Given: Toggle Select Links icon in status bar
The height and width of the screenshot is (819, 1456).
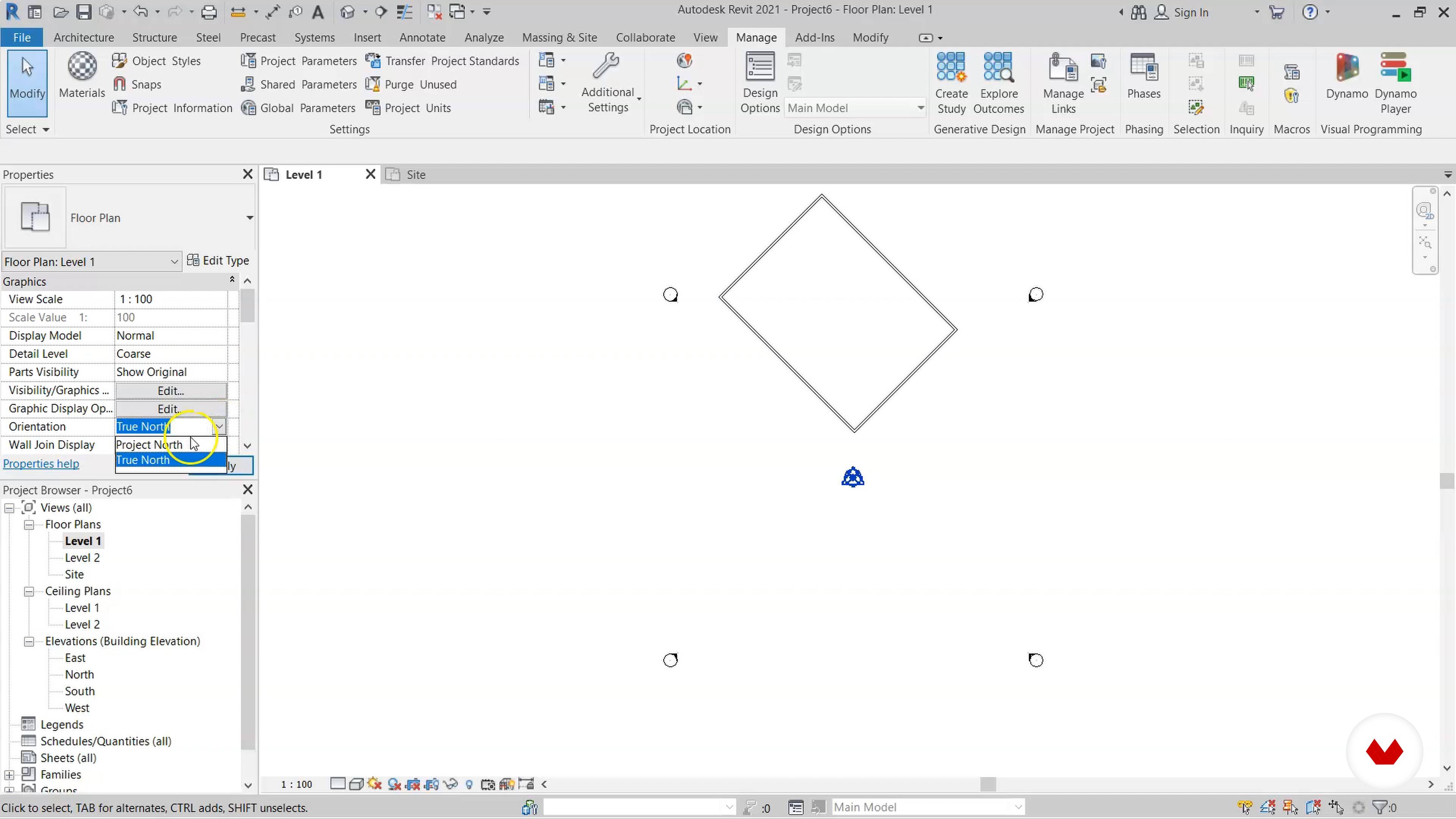Looking at the screenshot, I should (1245, 807).
